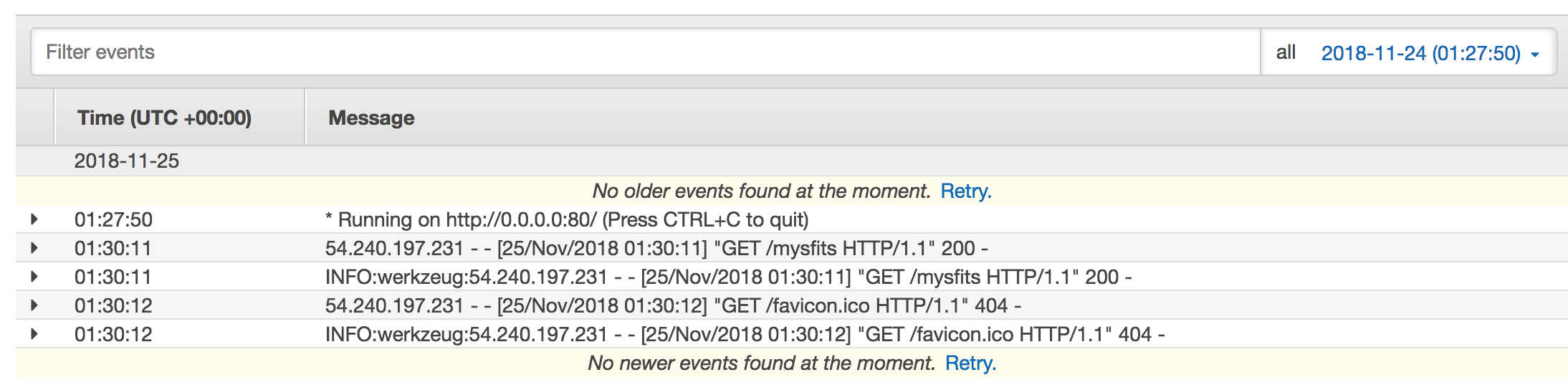Select the 'all' time range option
1568x390 pixels.
(x=1286, y=52)
